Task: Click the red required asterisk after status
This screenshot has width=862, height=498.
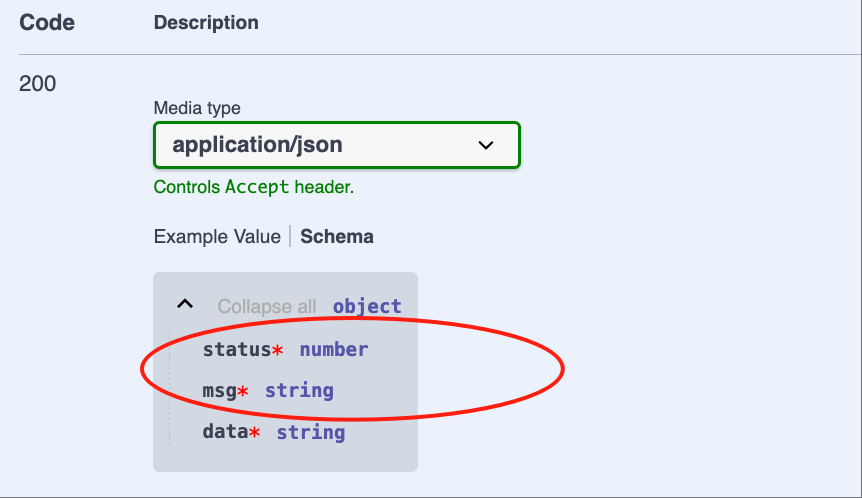Action: [278, 350]
